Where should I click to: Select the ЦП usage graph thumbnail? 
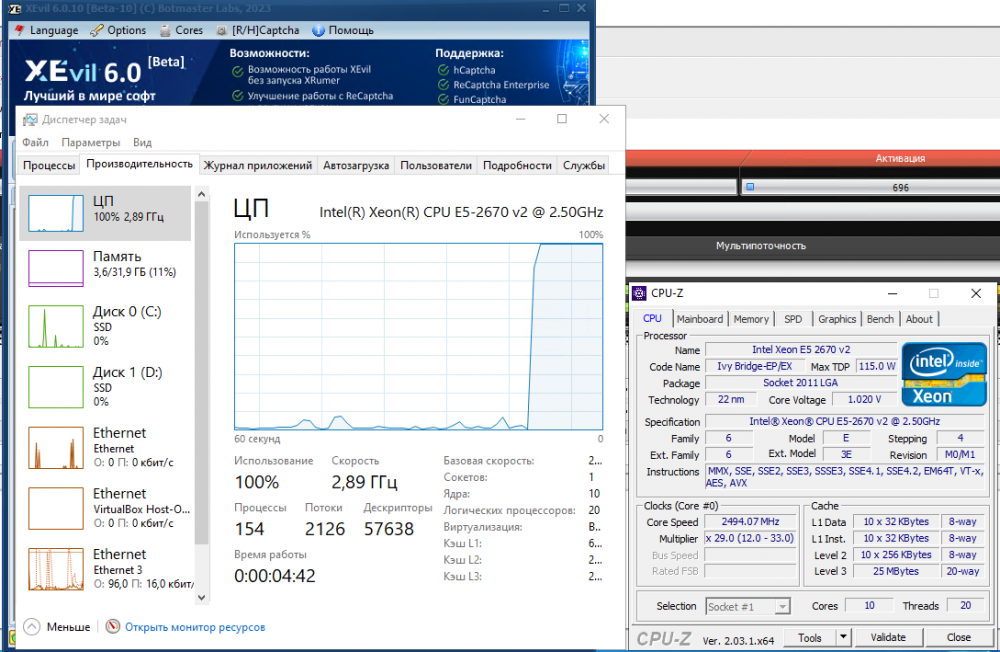56,213
